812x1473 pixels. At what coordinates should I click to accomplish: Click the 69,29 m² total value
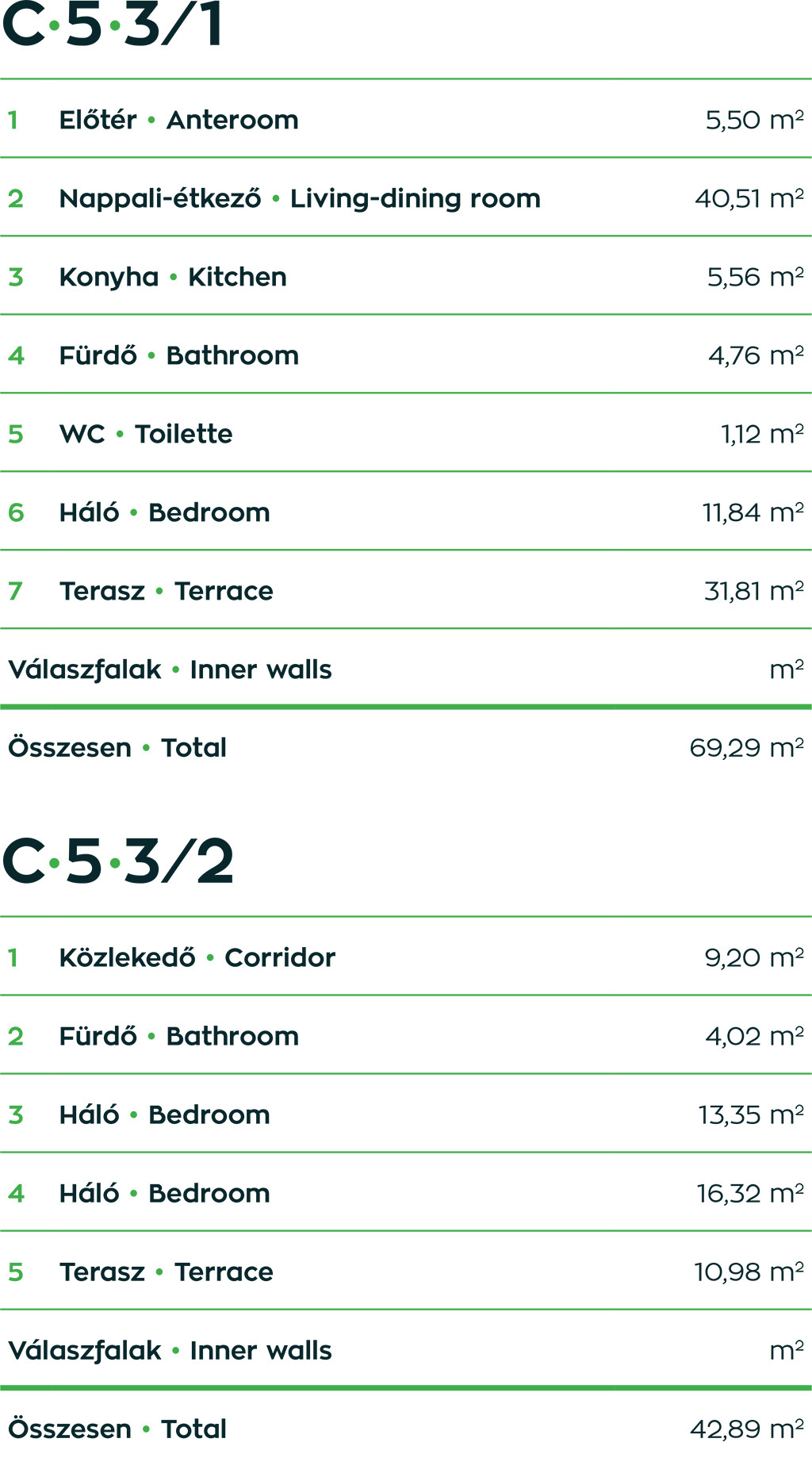coord(746,748)
